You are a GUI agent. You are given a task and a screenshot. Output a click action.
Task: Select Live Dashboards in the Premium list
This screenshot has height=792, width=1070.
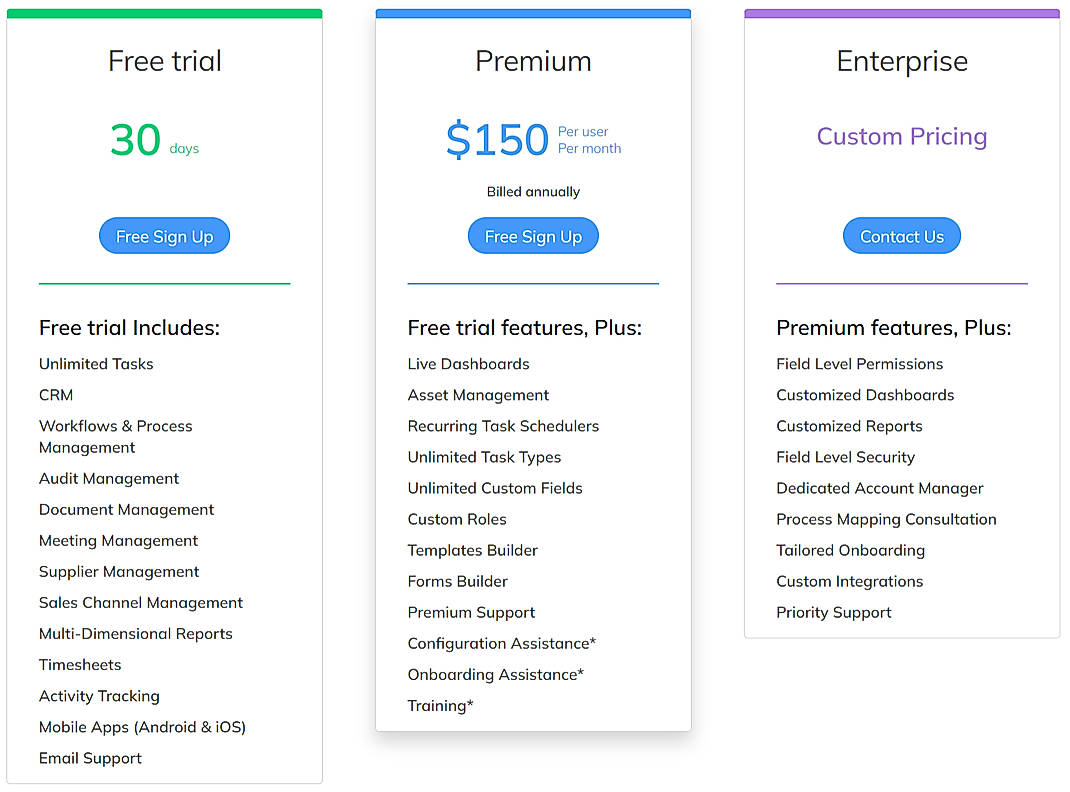pos(468,364)
